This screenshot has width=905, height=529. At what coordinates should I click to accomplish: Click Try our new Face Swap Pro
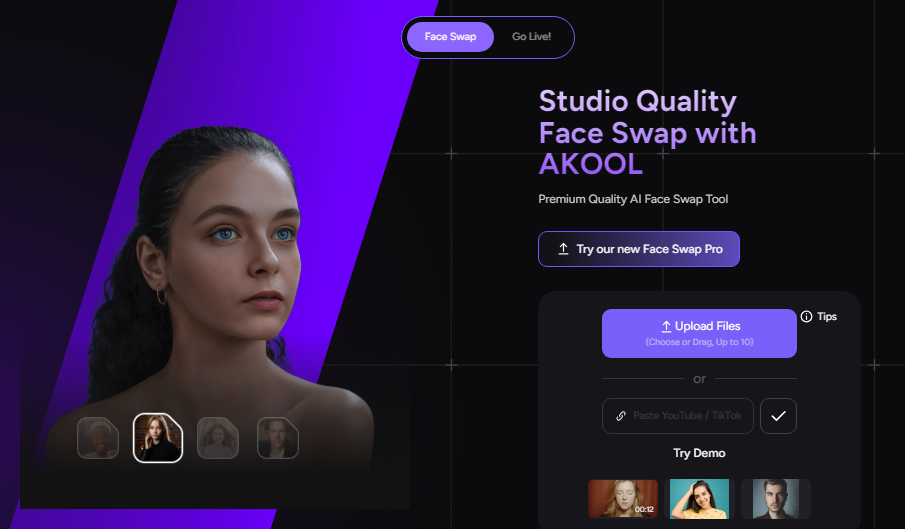[x=639, y=249]
